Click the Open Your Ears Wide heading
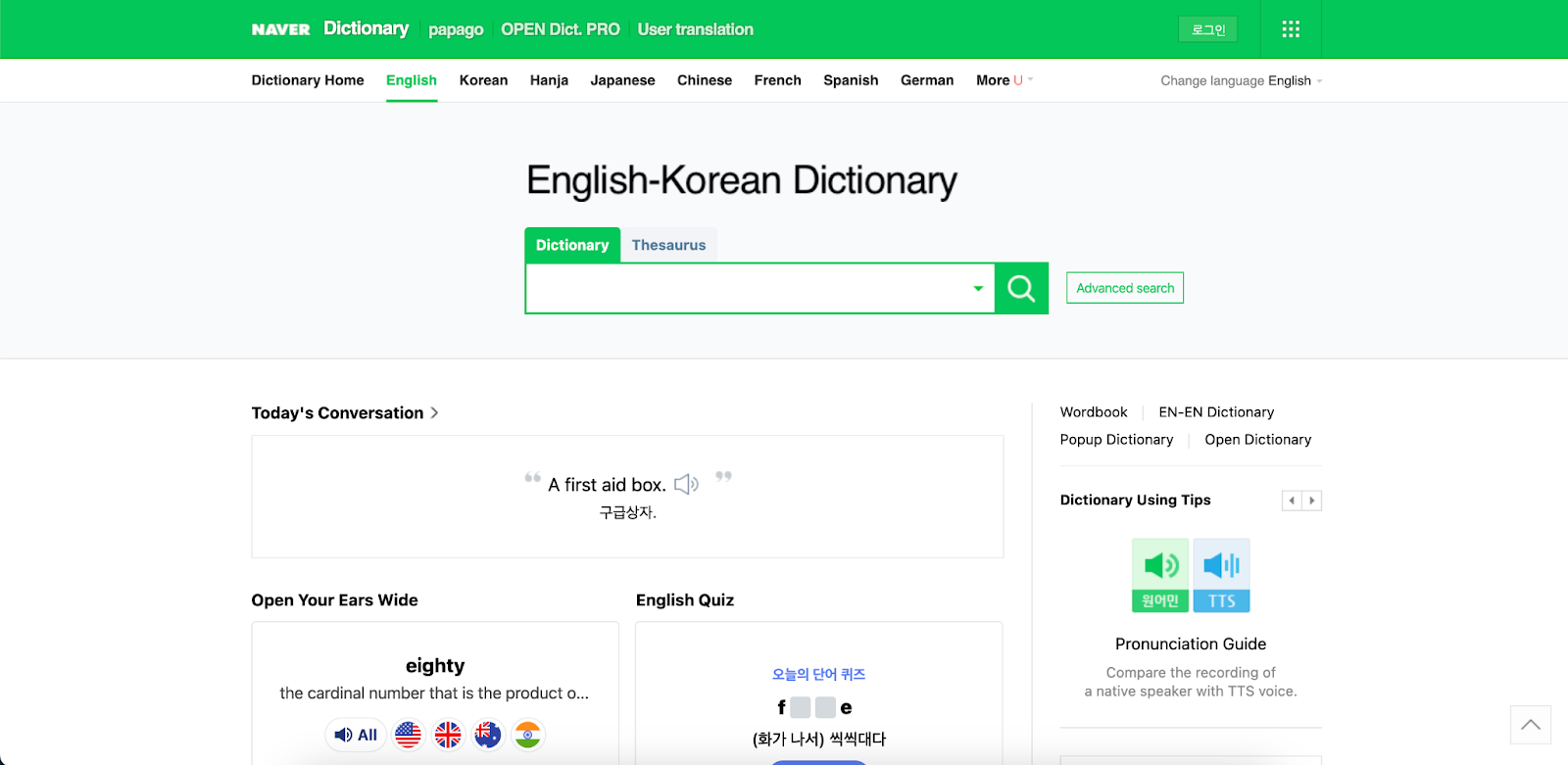This screenshot has width=1568, height=765. pos(334,600)
